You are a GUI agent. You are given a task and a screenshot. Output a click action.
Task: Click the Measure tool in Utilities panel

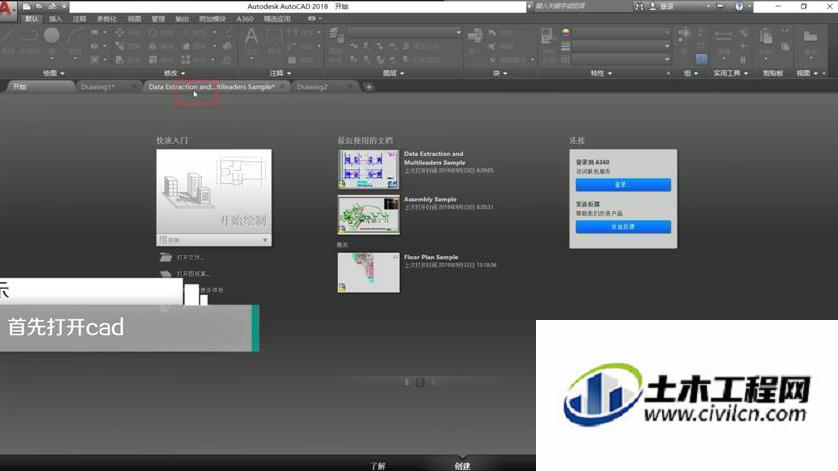[x=723, y=36]
